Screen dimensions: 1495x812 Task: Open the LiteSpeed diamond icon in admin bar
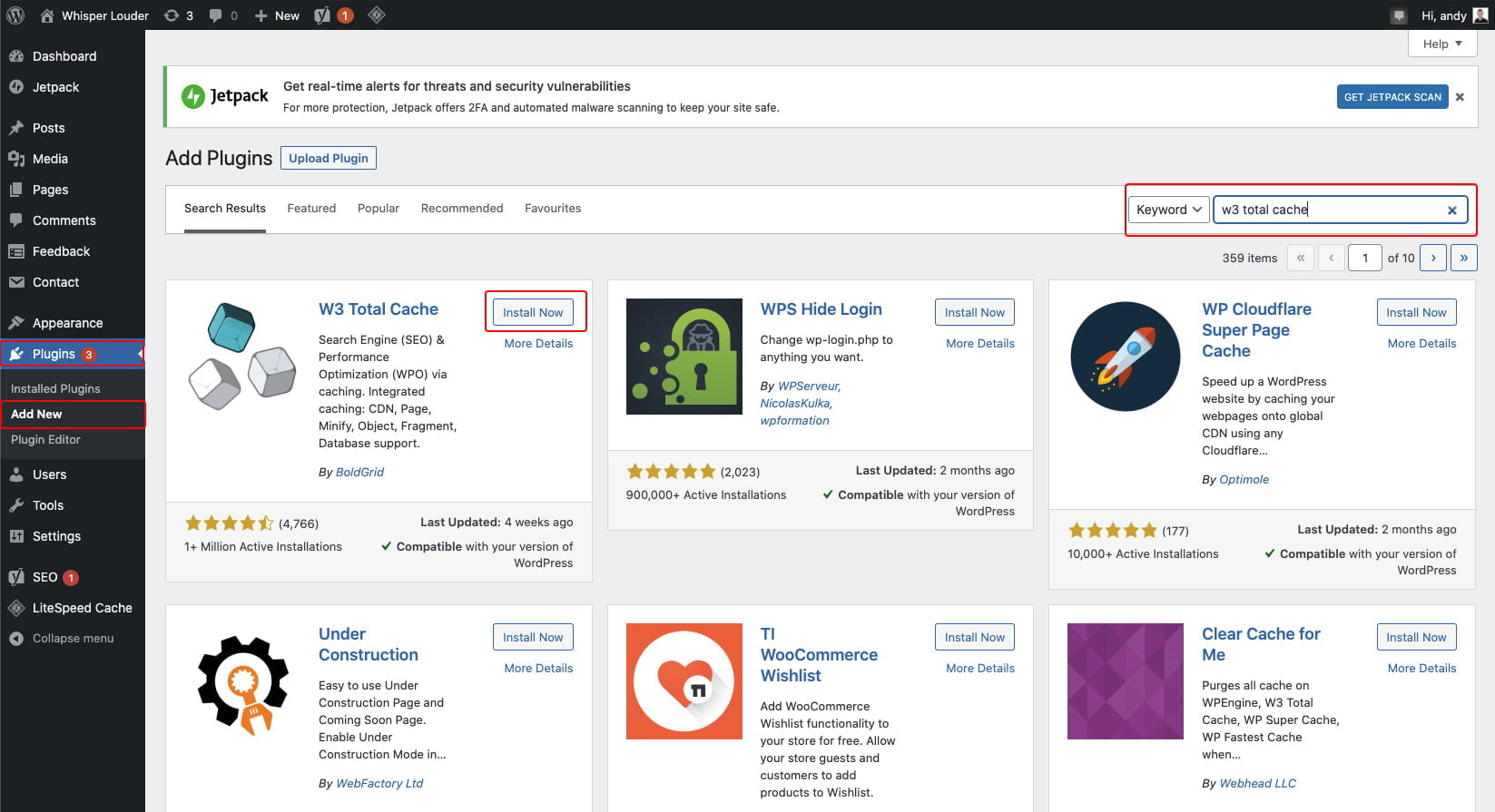(377, 15)
